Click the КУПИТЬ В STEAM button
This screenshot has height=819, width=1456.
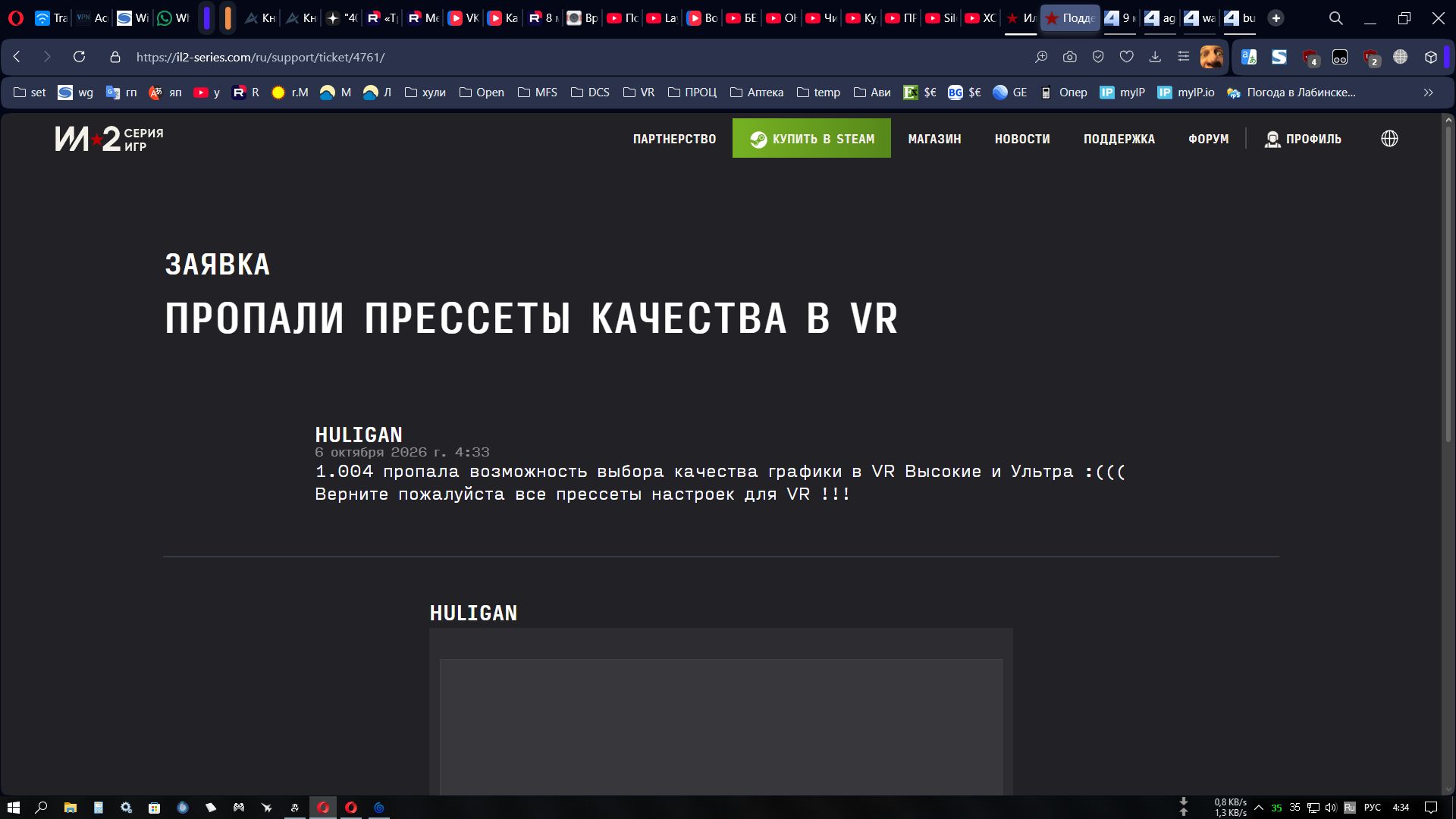point(811,138)
